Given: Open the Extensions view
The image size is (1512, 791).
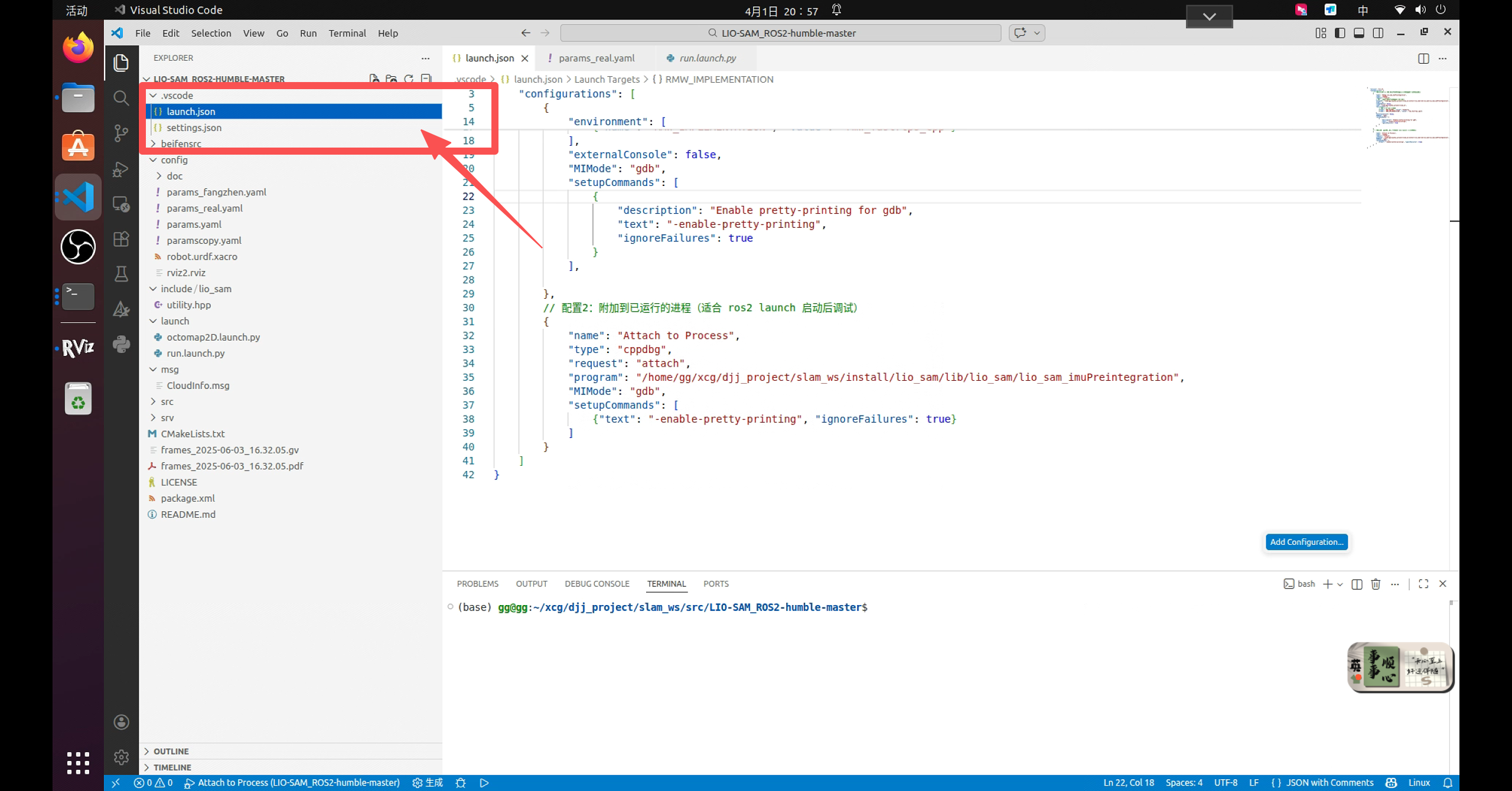Looking at the screenshot, I should point(121,239).
